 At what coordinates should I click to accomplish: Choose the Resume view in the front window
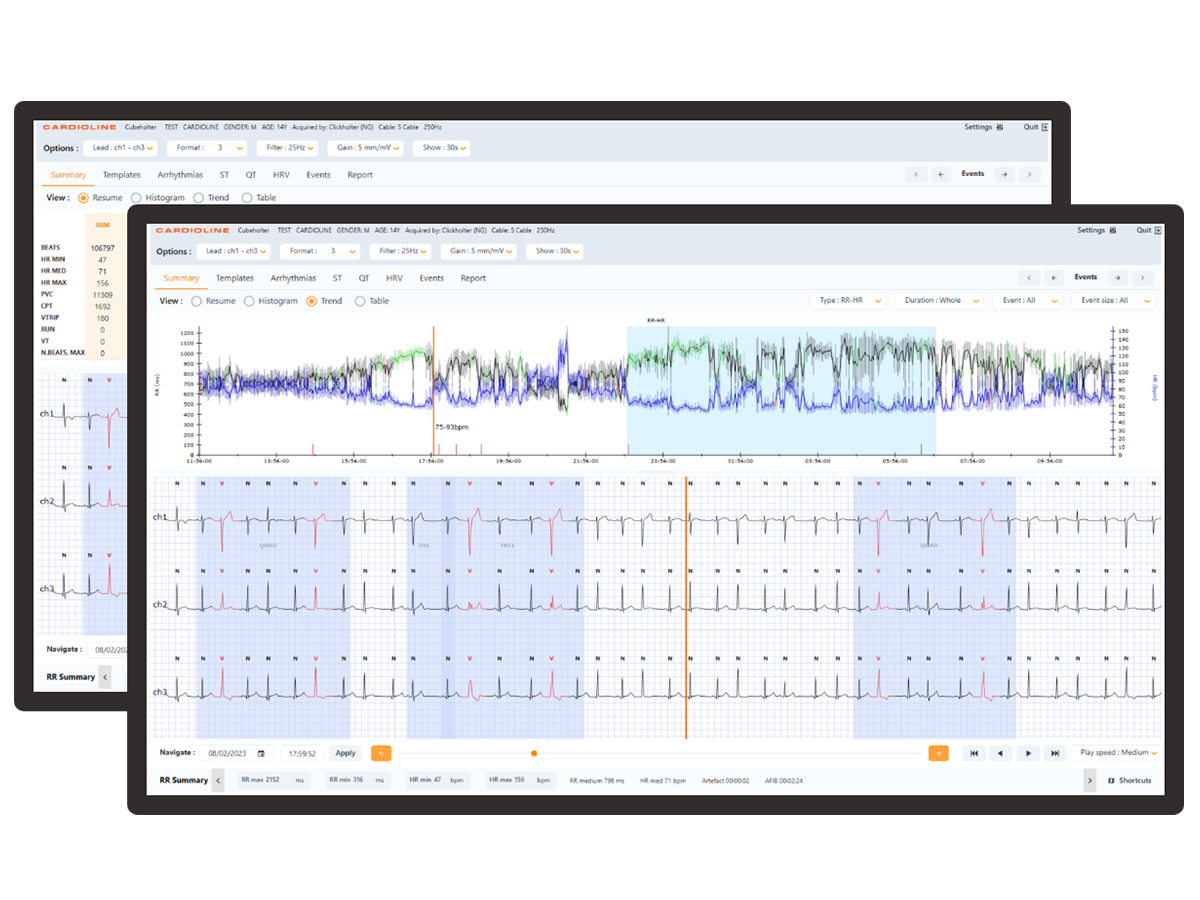click(197, 301)
